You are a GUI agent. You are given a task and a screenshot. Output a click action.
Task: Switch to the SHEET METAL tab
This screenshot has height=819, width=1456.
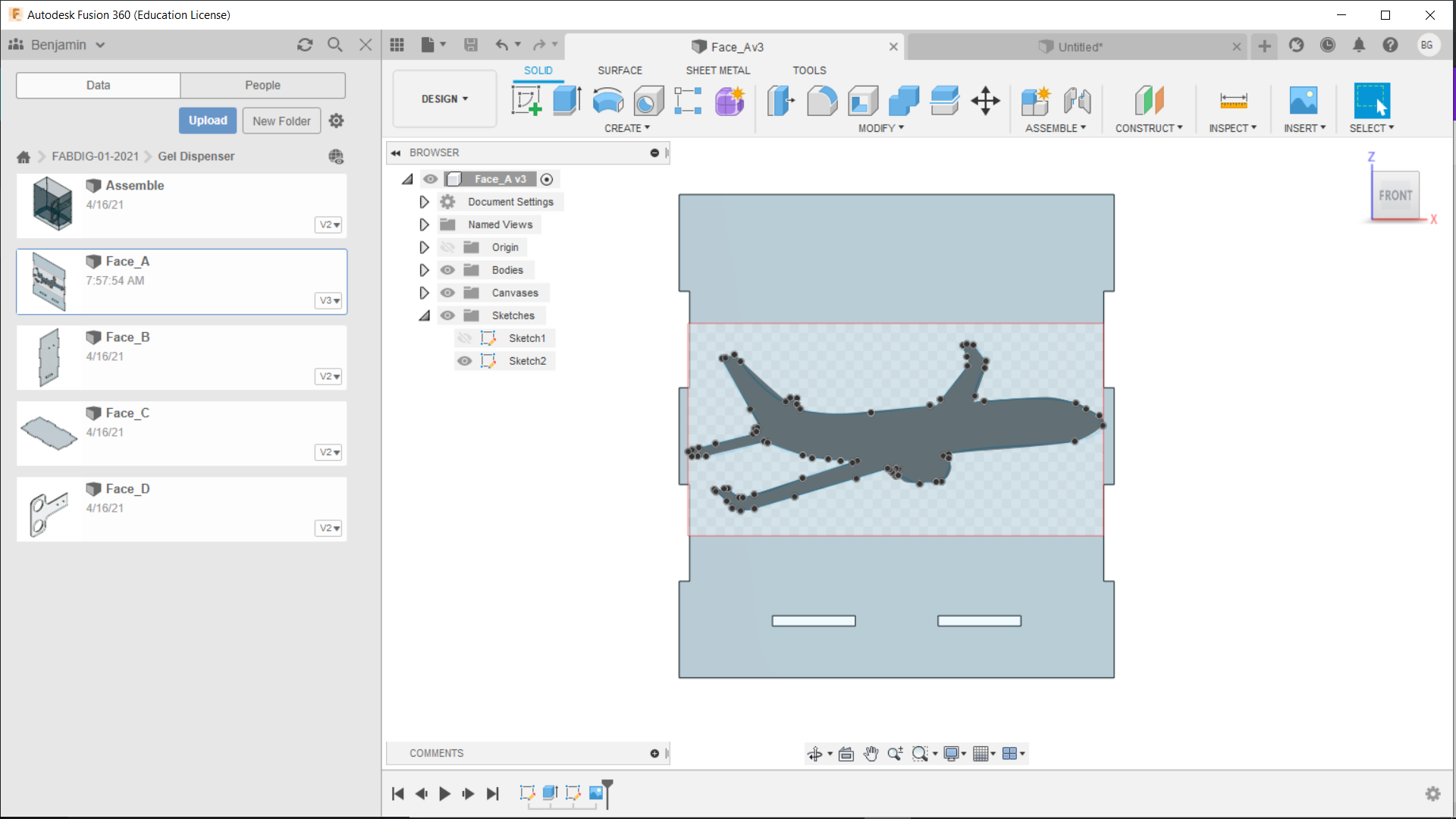pos(718,70)
